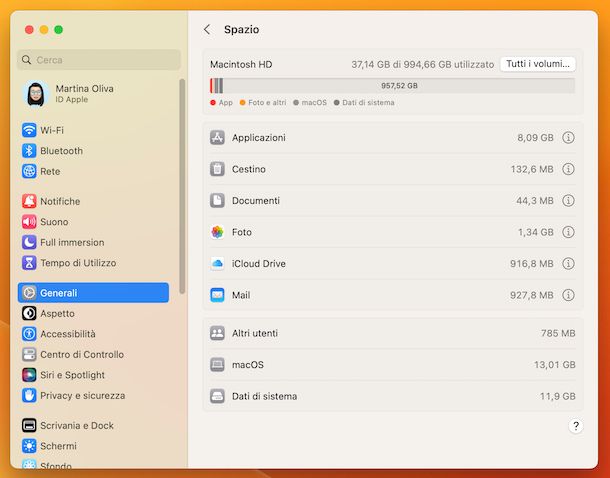Select Full immersion in sidebar
The image size is (610, 478).
coord(93,243)
